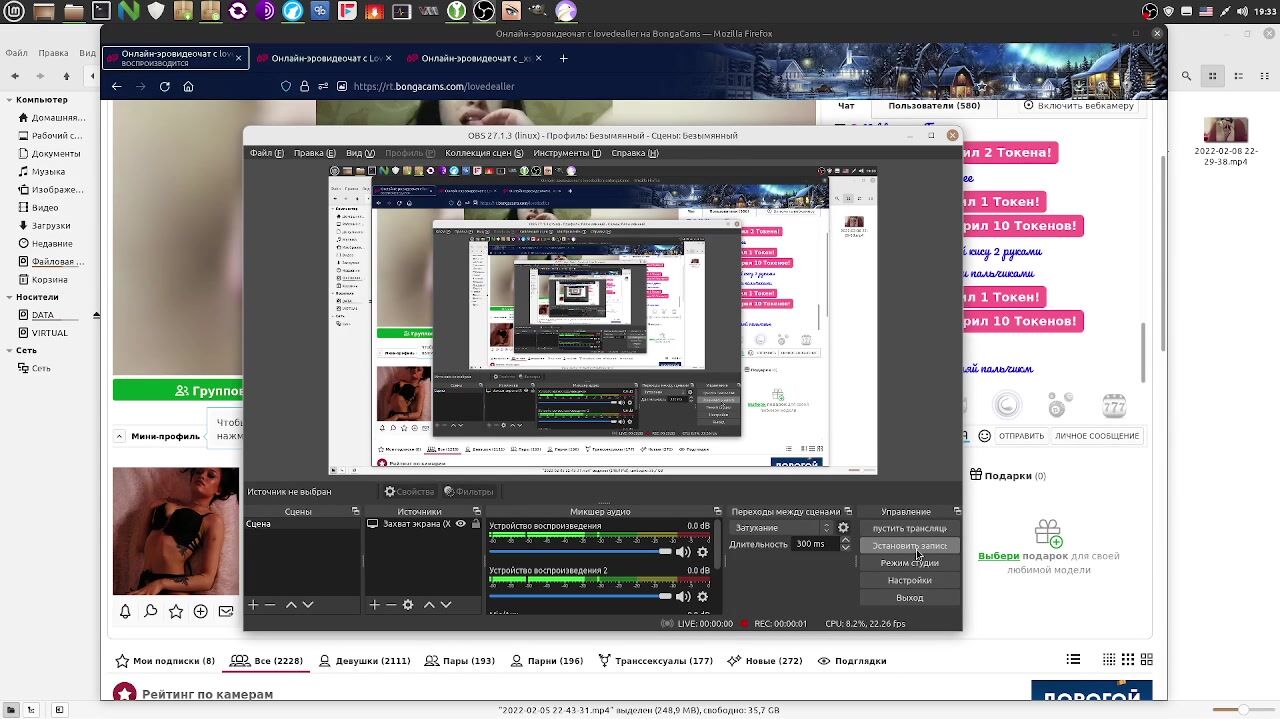The height and width of the screenshot is (719, 1280).
Task: Click the Остановить запись button
Action: (x=909, y=546)
